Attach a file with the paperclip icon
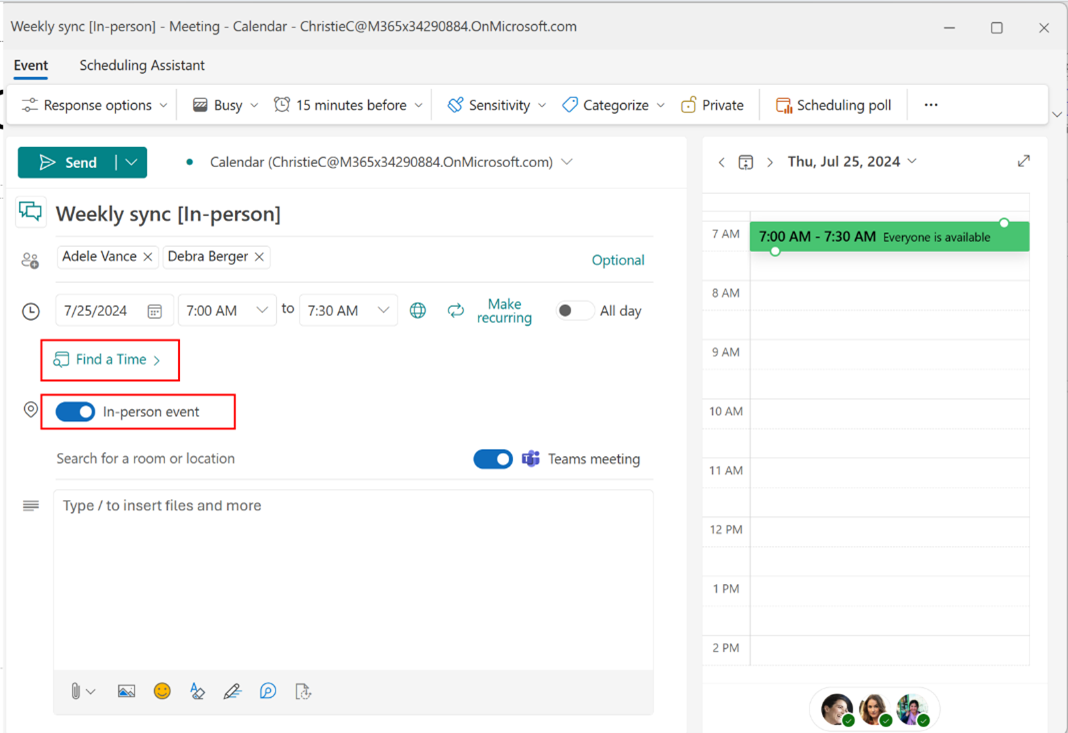The image size is (1068, 733). tap(77, 691)
